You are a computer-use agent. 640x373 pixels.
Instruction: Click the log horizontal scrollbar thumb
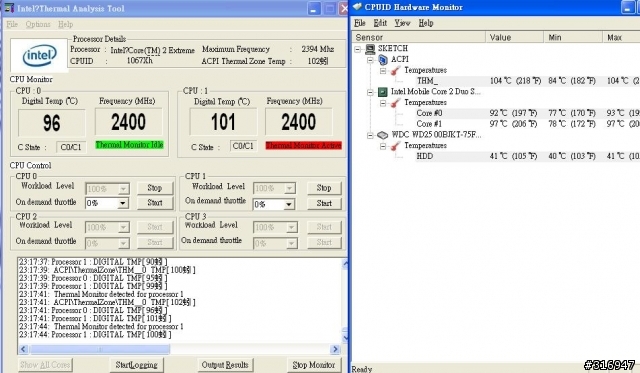[100, 349]
